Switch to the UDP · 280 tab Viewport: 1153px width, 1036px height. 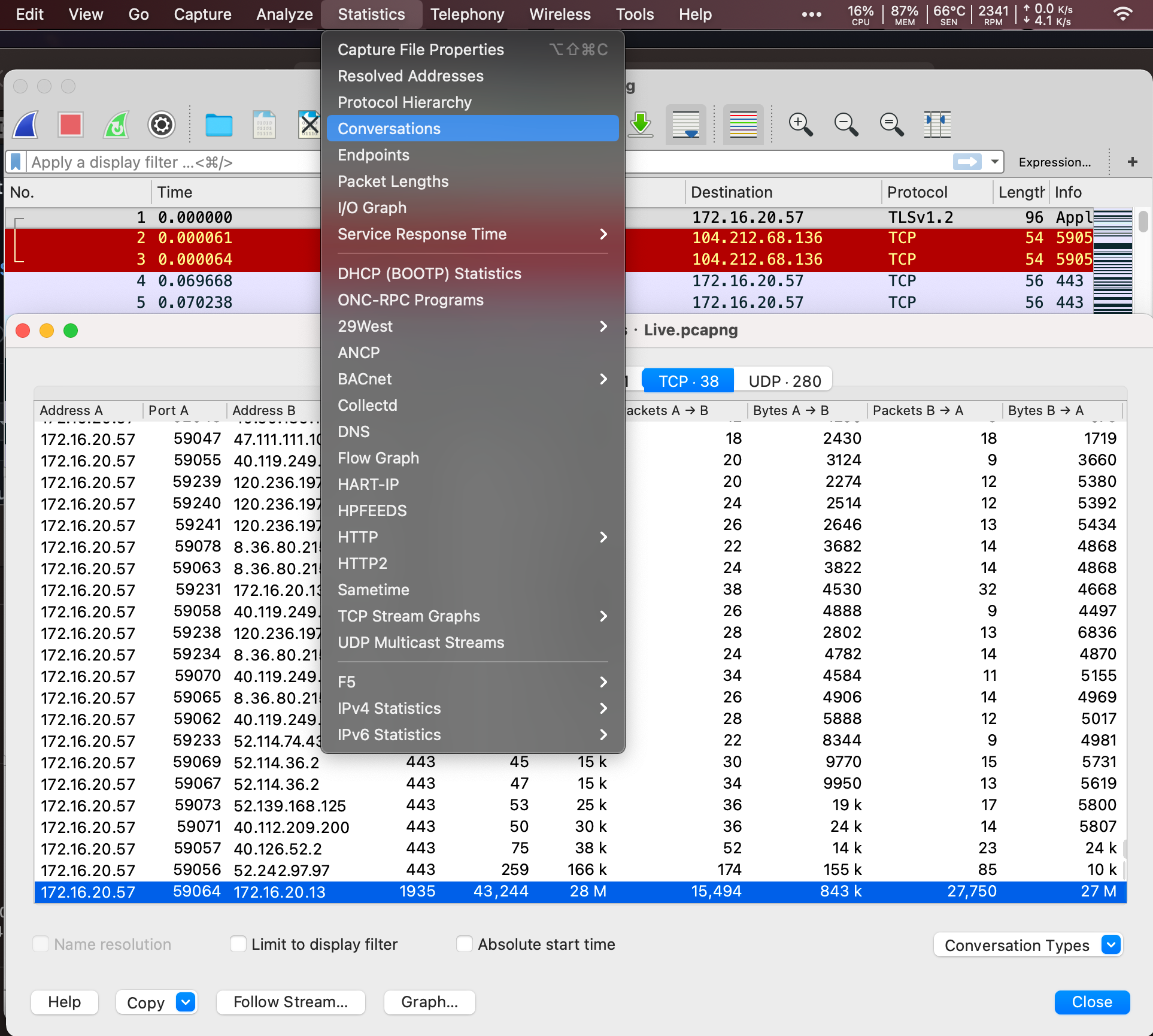point(784,381)
